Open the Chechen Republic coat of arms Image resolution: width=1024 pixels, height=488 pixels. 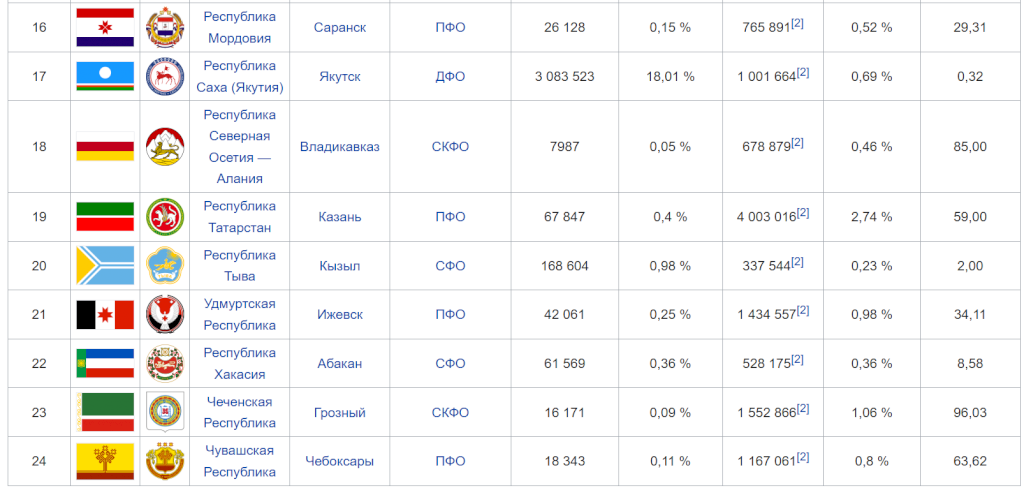165,412
